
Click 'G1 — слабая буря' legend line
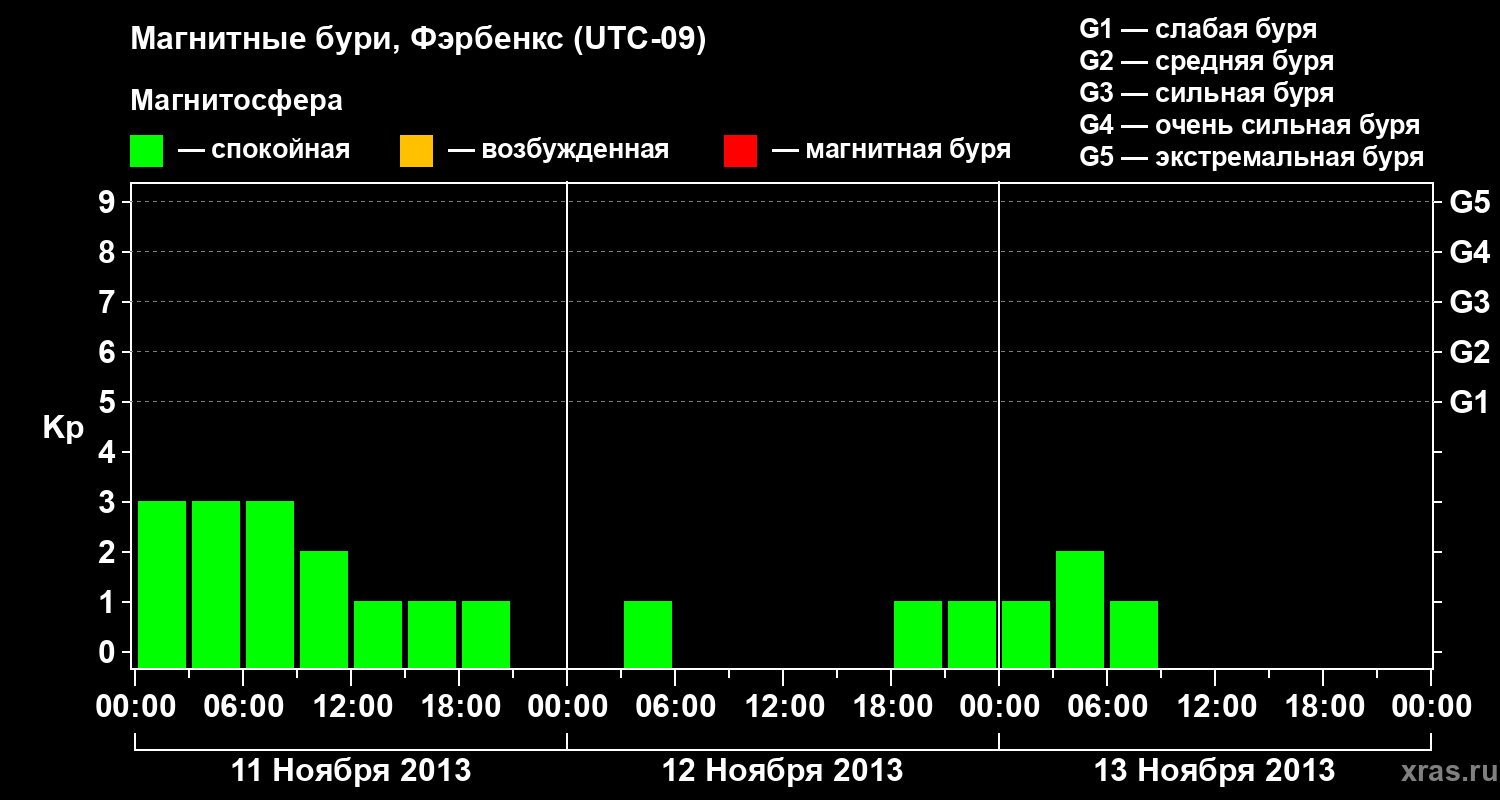(x=1198, y=28)
